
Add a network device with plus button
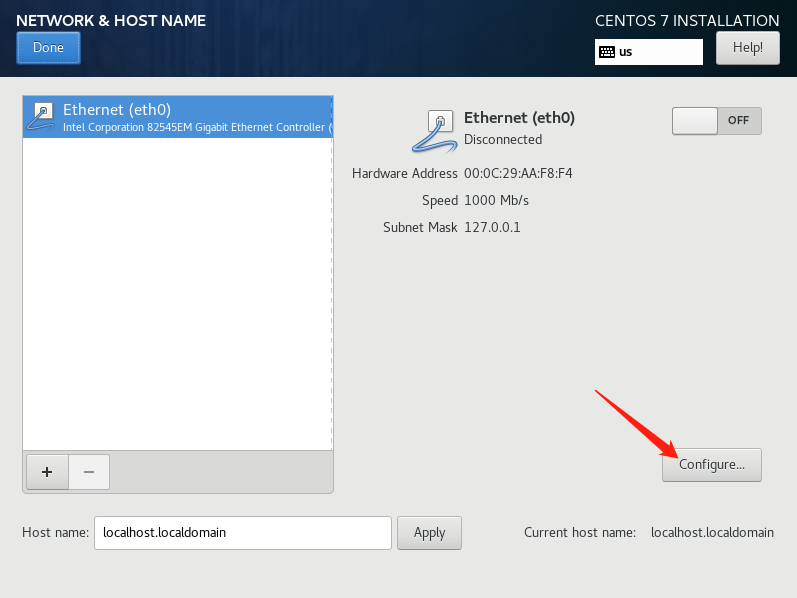coord(47,472)
